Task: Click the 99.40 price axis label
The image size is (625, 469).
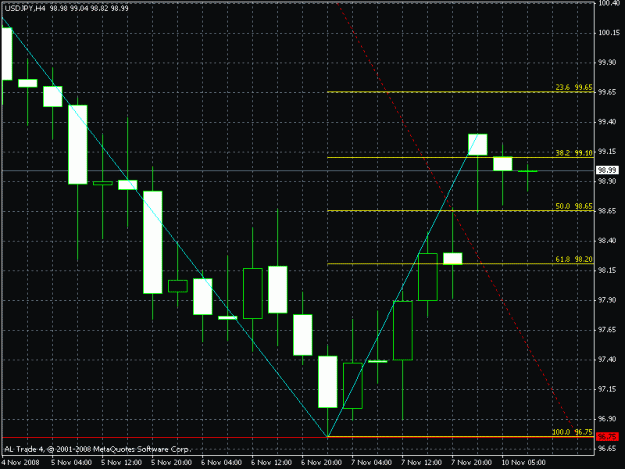Action: pyautogui.click(x=607, y=122)
